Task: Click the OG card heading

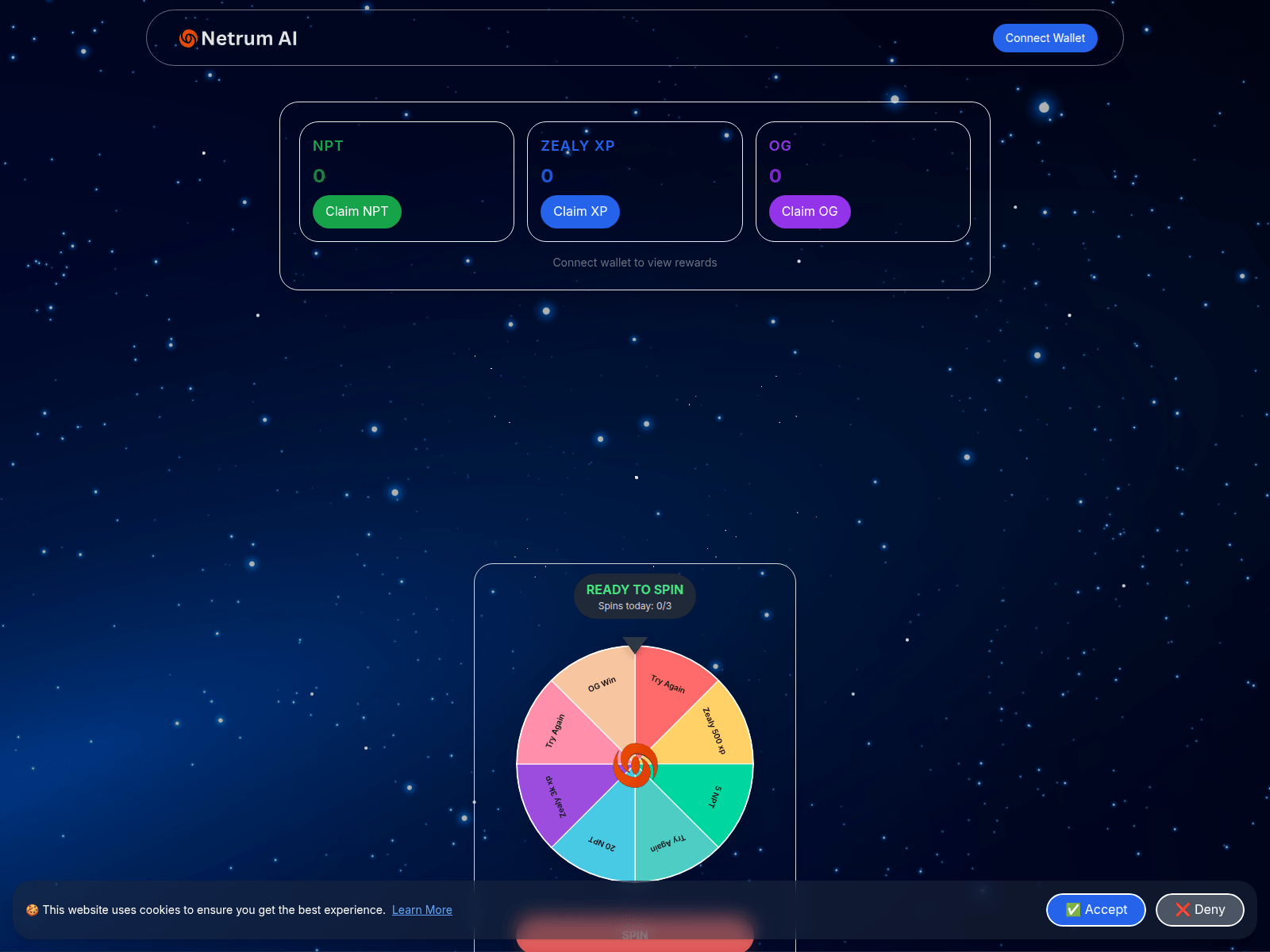Action: point(780,146)
